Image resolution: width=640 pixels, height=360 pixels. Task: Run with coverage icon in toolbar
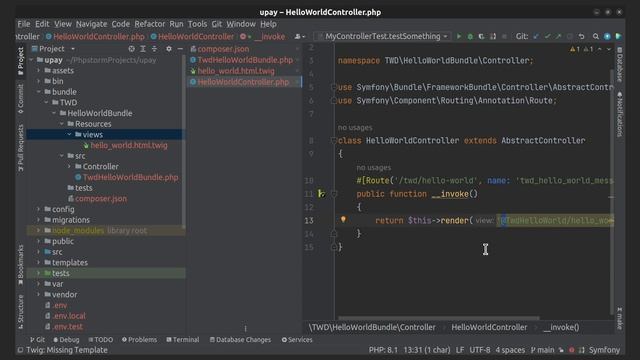point(482,36)
